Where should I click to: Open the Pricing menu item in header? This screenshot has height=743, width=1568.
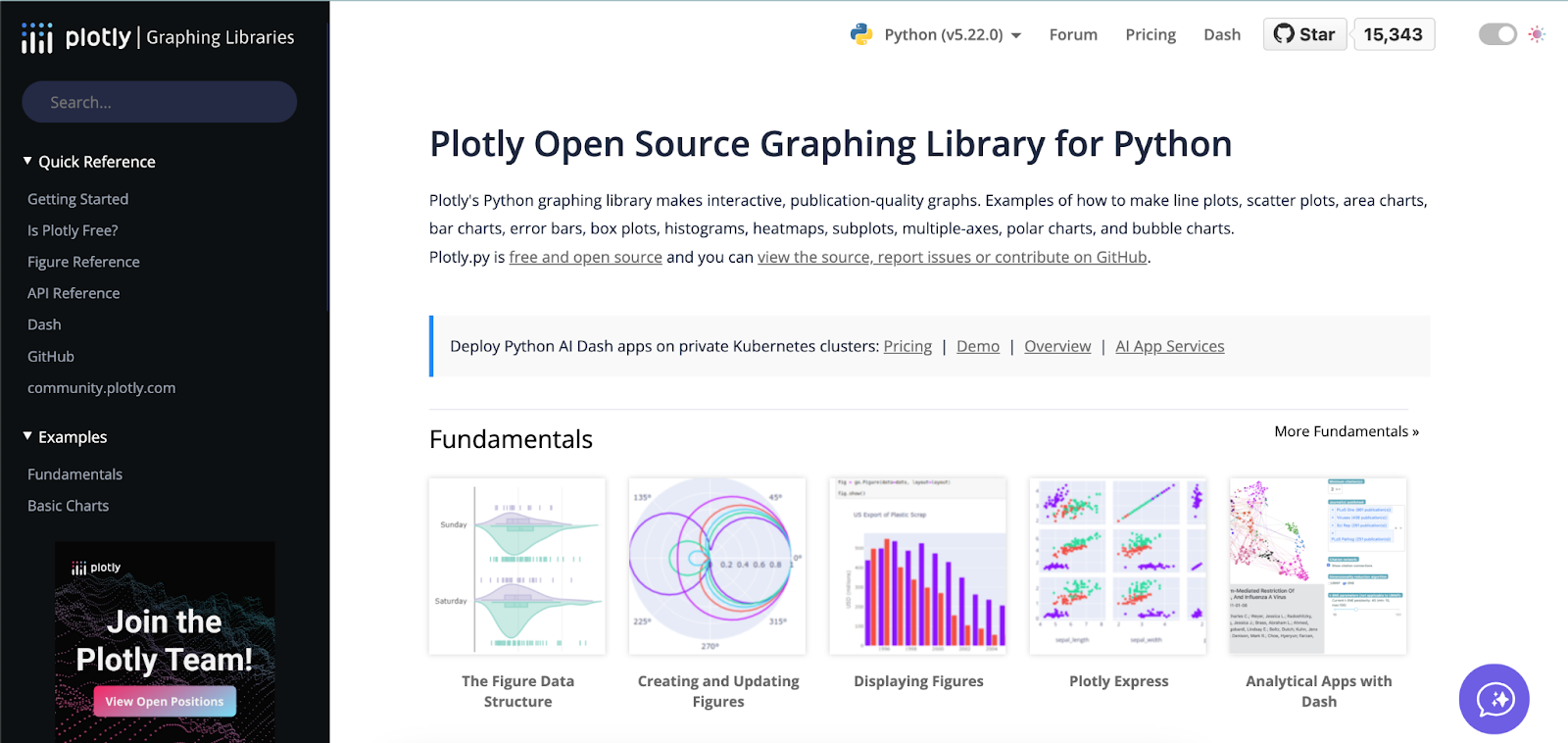tap(1151, 34)
